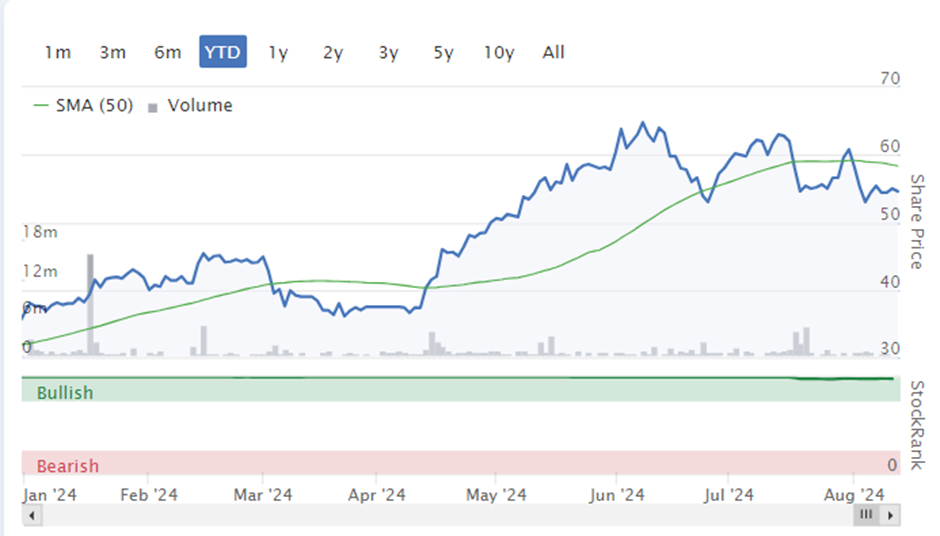This screenshot has height=536, width=940.
Task: Choose the 2y time range
Action: [333, 52]
